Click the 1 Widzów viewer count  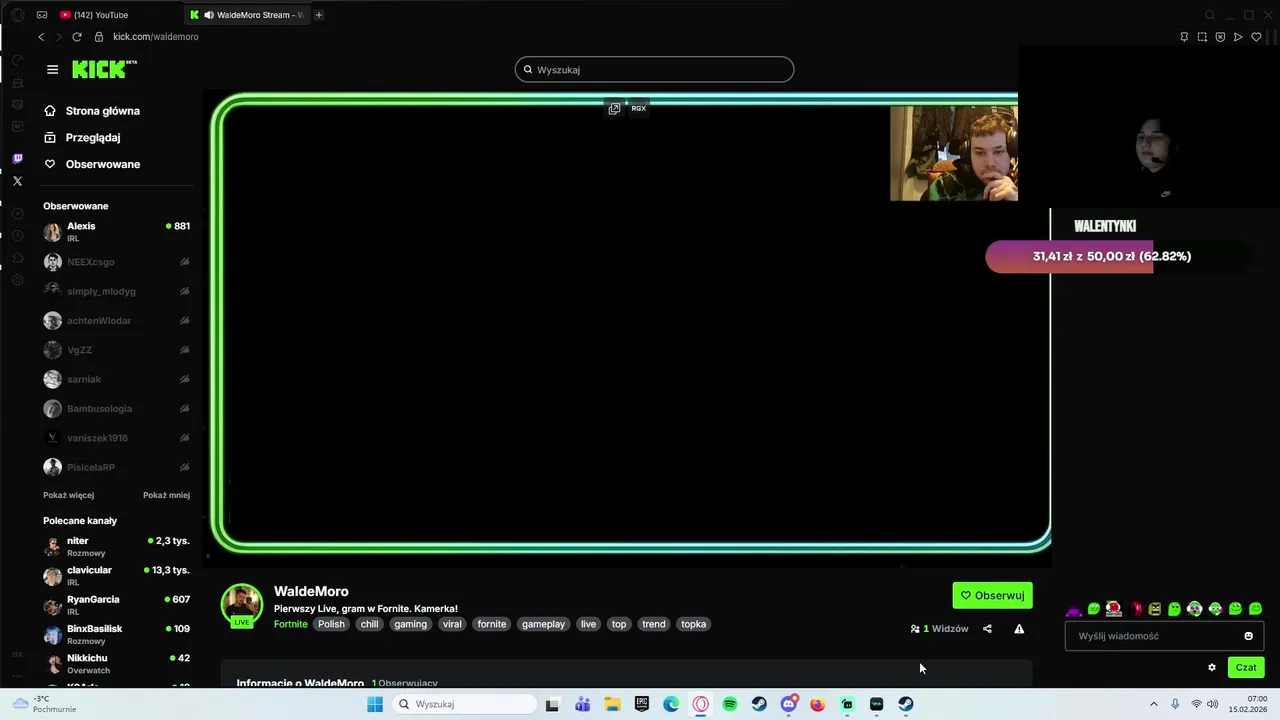tap(939, 629)
